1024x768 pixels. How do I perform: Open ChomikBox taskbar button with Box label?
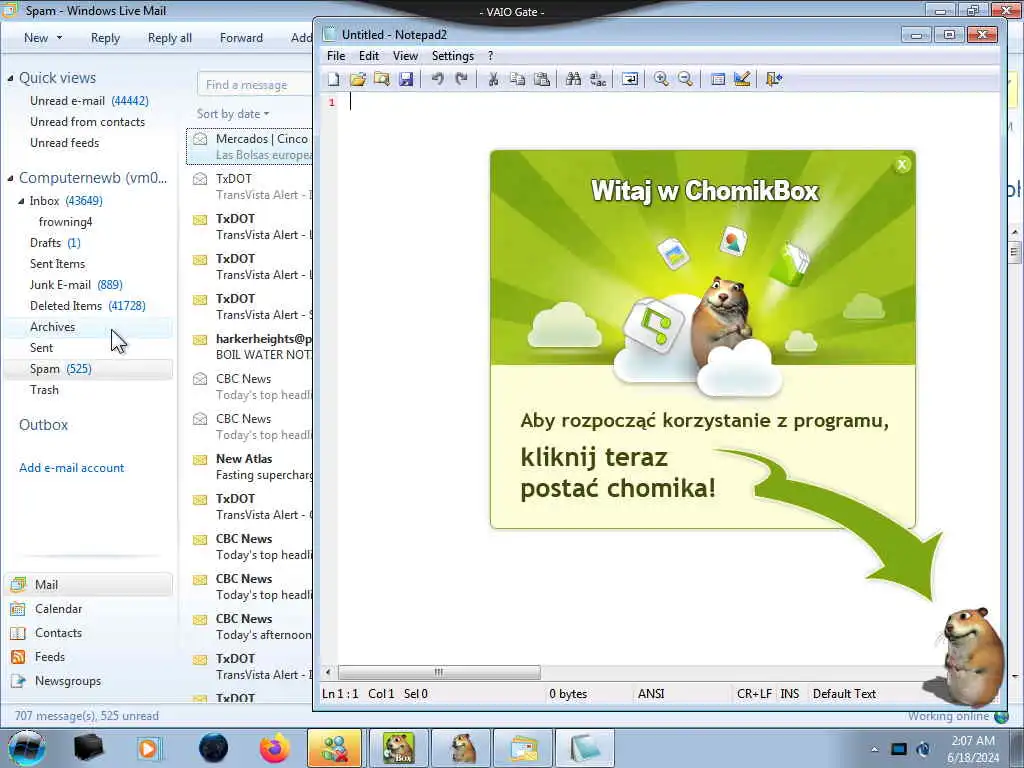coord(398,748)
